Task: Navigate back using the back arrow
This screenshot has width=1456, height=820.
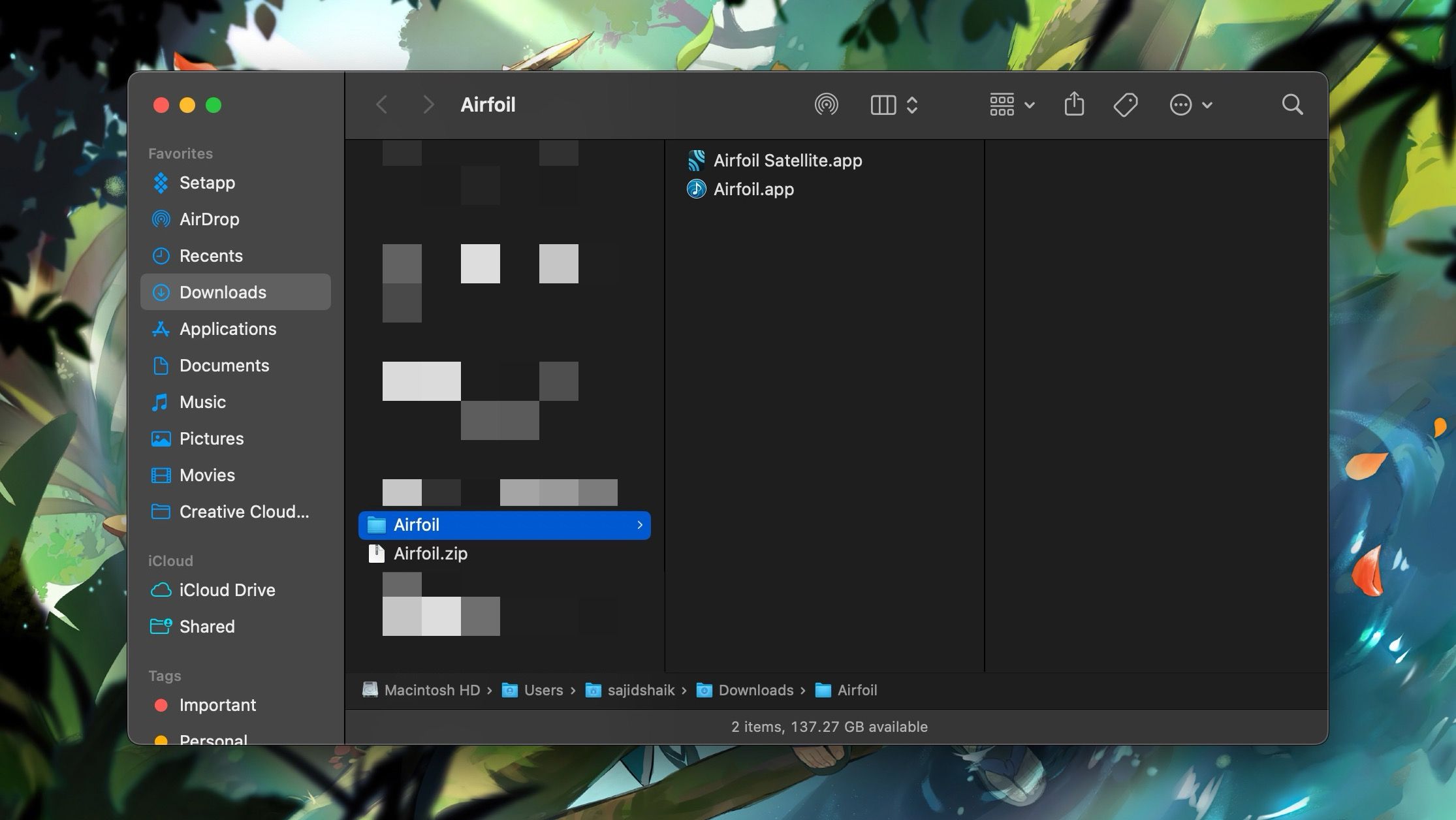Action: point(382,104)
